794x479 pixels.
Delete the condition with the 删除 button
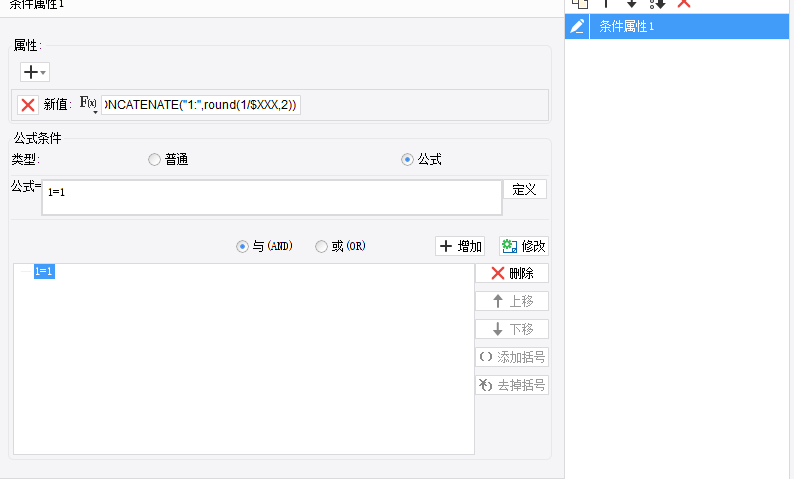coord(512,273)
